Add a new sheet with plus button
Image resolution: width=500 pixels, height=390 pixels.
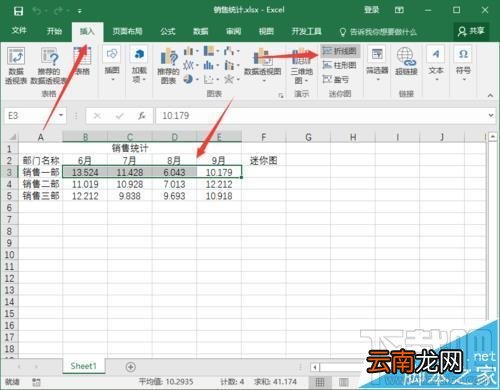[131, 367]
